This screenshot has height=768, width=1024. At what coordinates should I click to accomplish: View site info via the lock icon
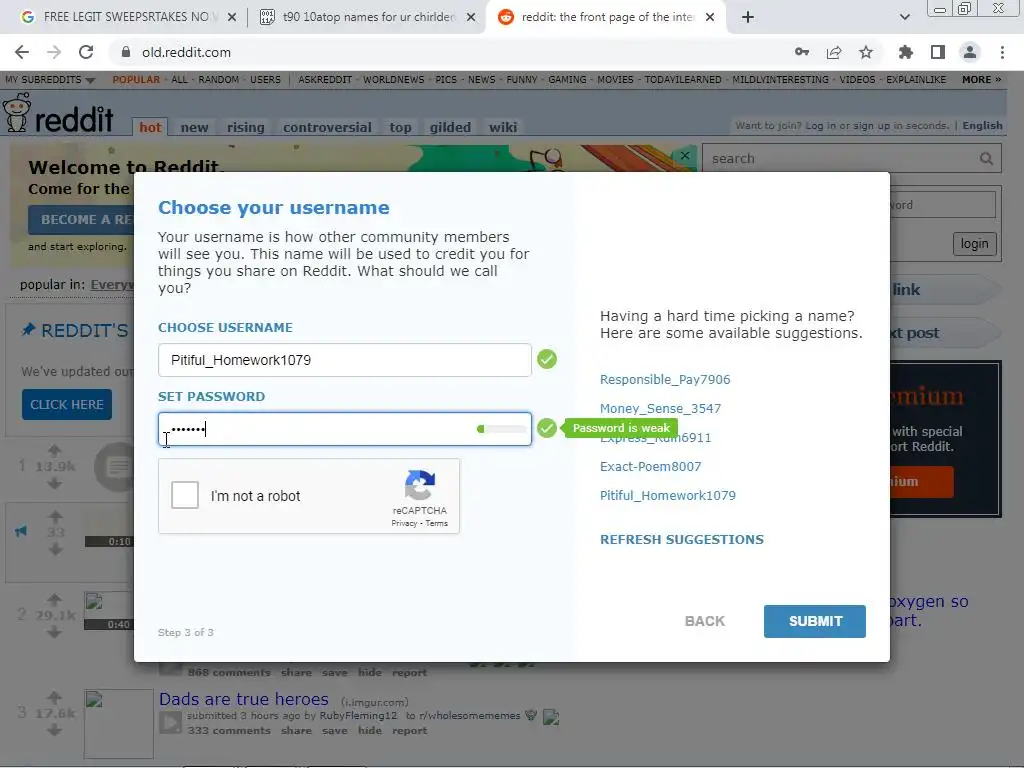126,52
